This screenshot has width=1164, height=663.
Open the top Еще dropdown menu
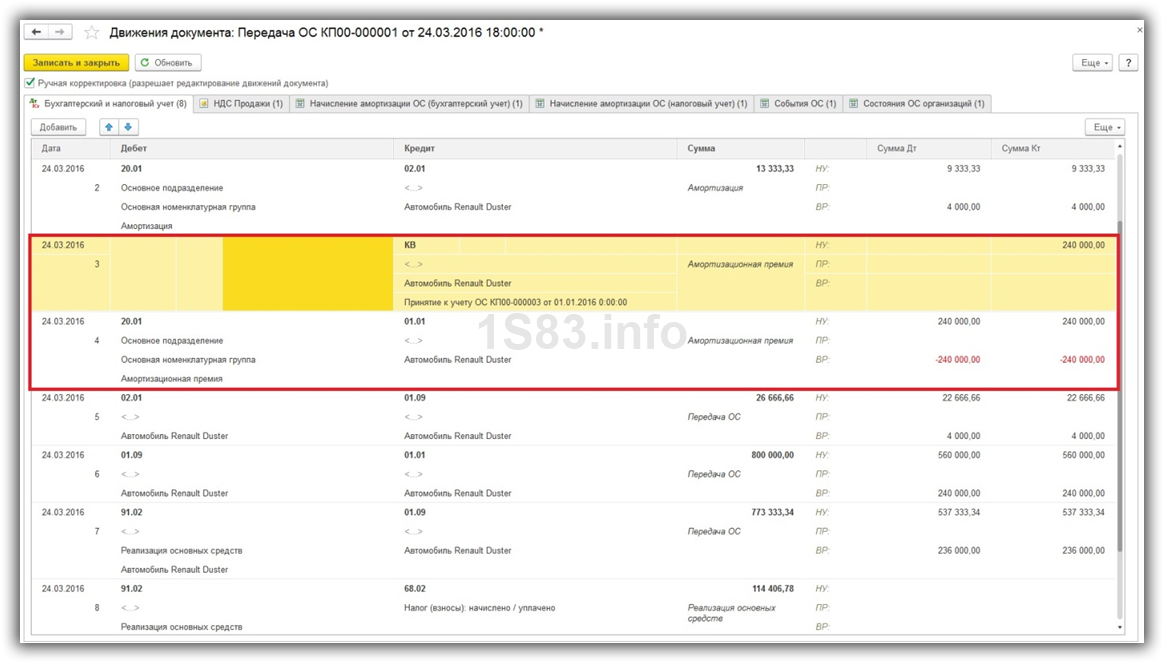[x=1093, y=63]
